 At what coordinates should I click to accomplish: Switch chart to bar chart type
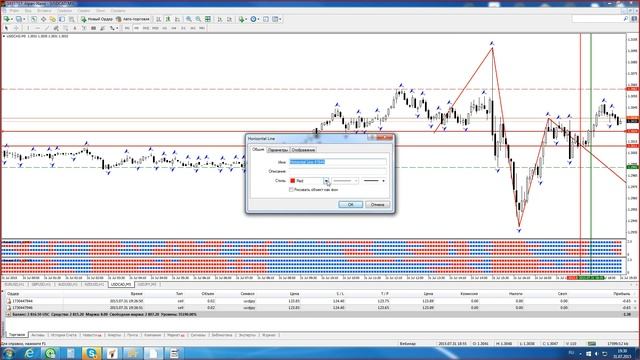pyautogui.click(x=158, y=19)
